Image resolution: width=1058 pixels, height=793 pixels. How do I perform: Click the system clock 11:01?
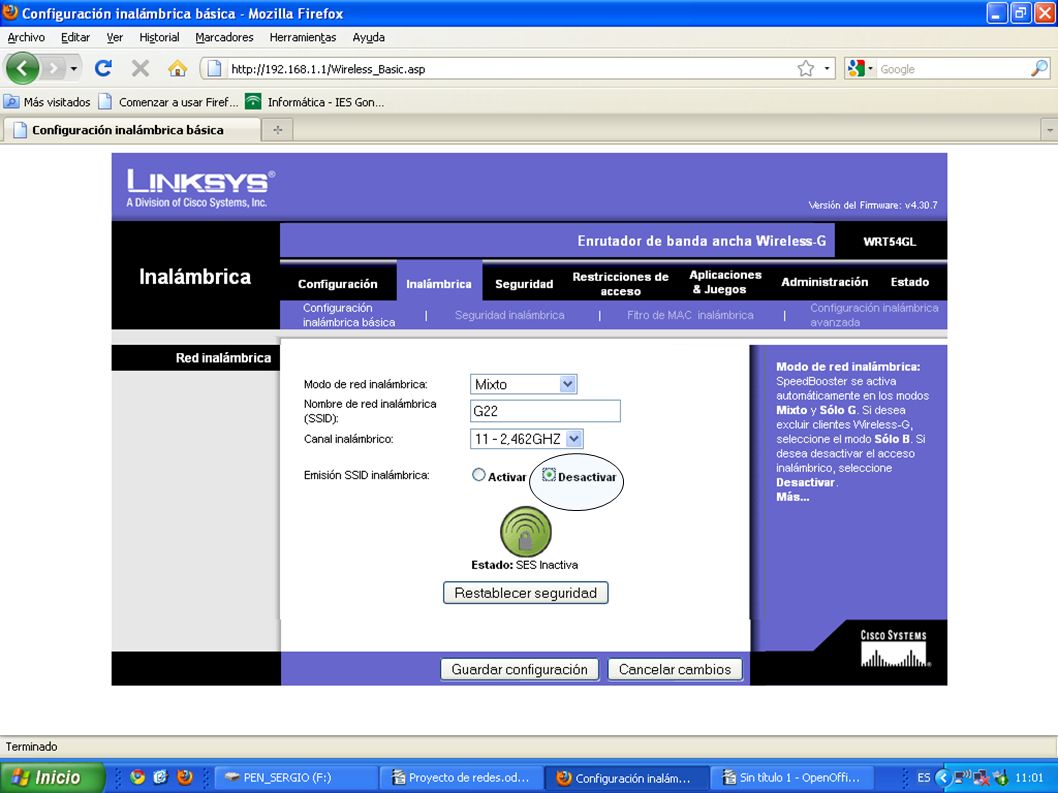tap(1029, 777)
